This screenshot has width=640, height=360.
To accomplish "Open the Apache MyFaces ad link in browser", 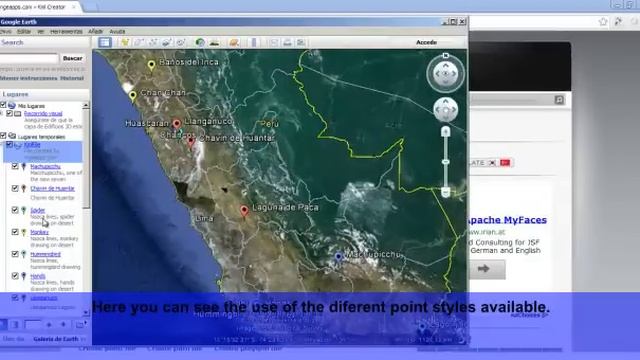I will coord(507,220).
